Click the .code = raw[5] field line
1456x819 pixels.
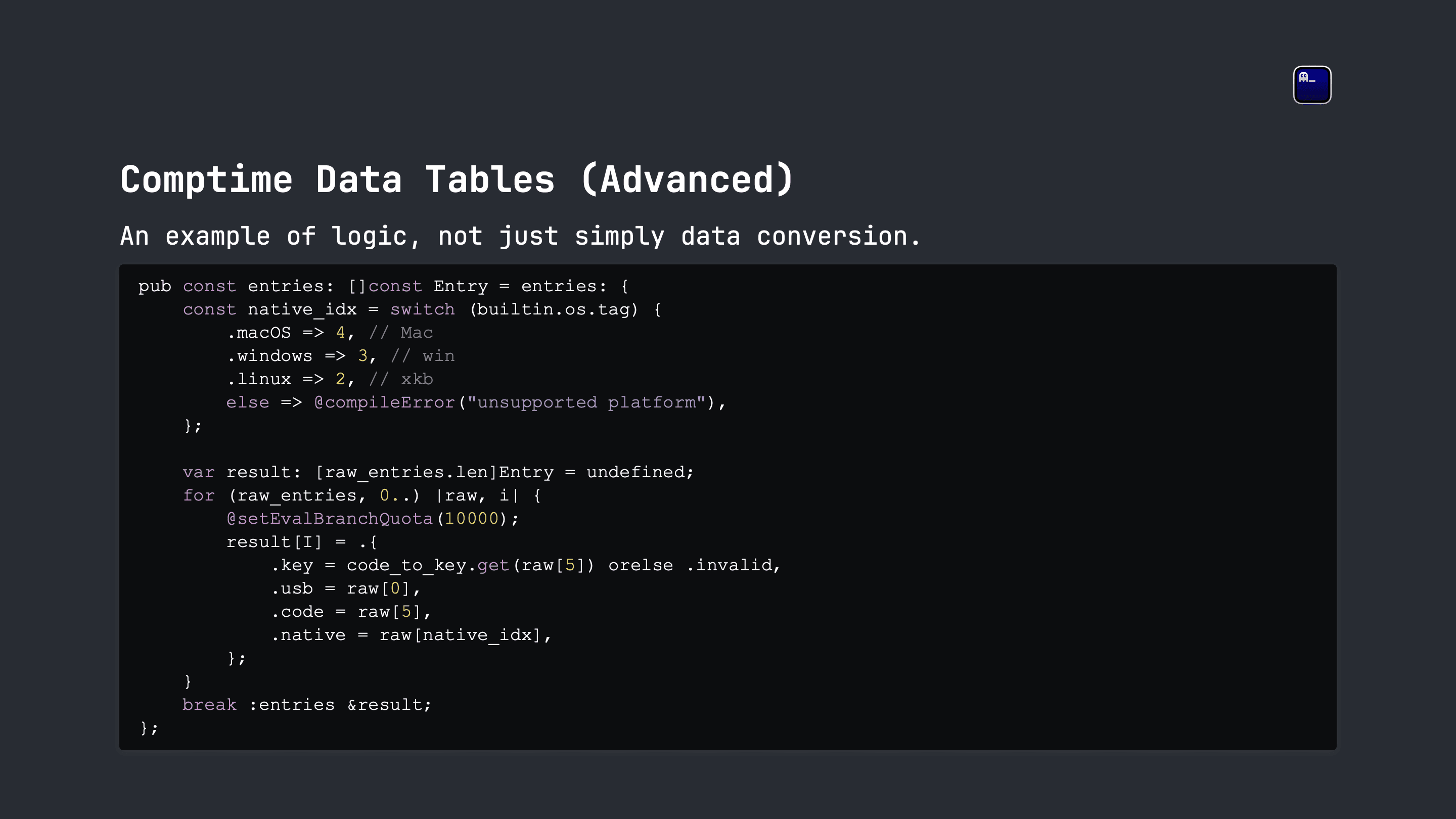(351, 612)
